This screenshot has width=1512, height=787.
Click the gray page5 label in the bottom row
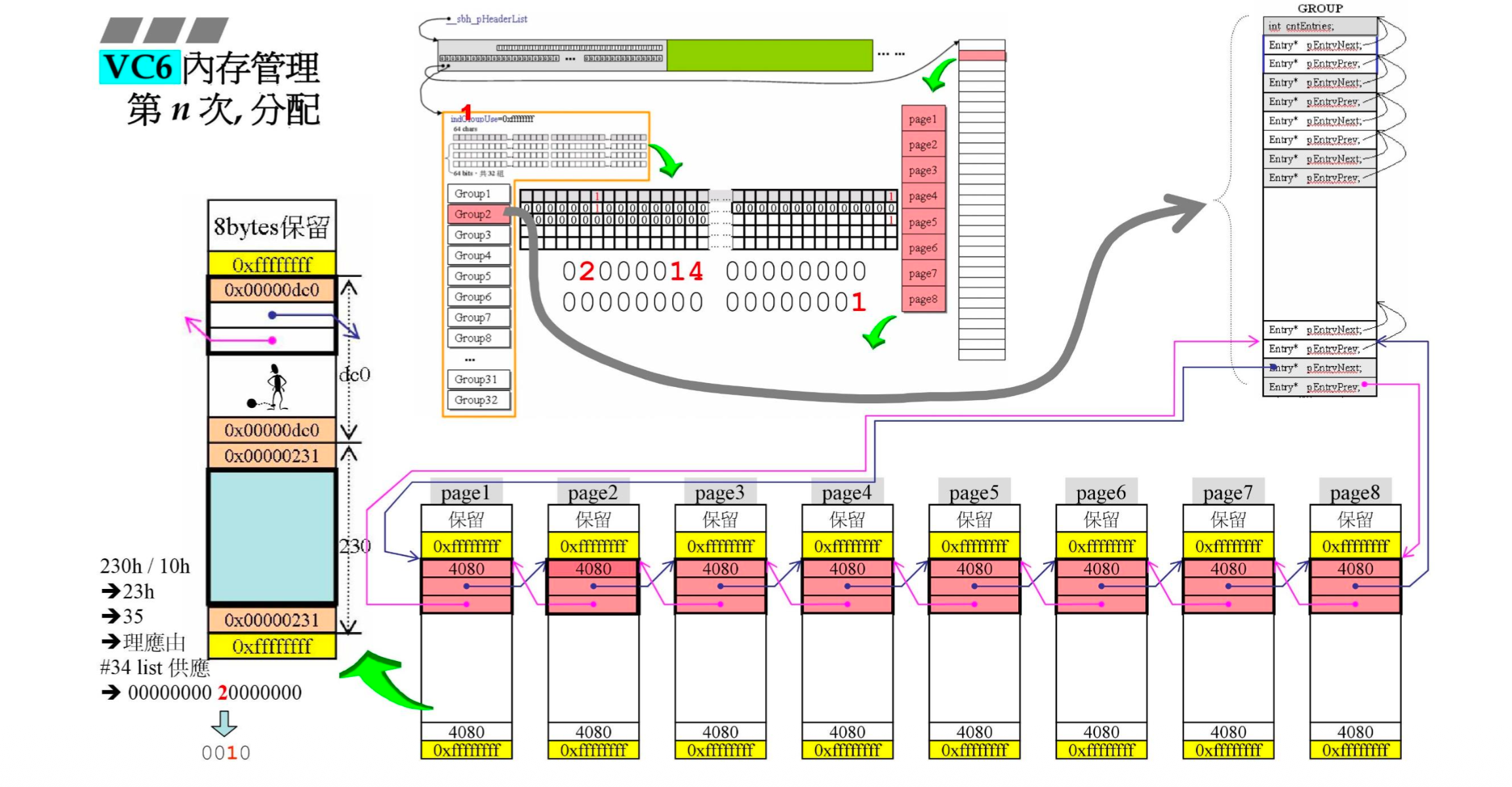coord(974,492)
